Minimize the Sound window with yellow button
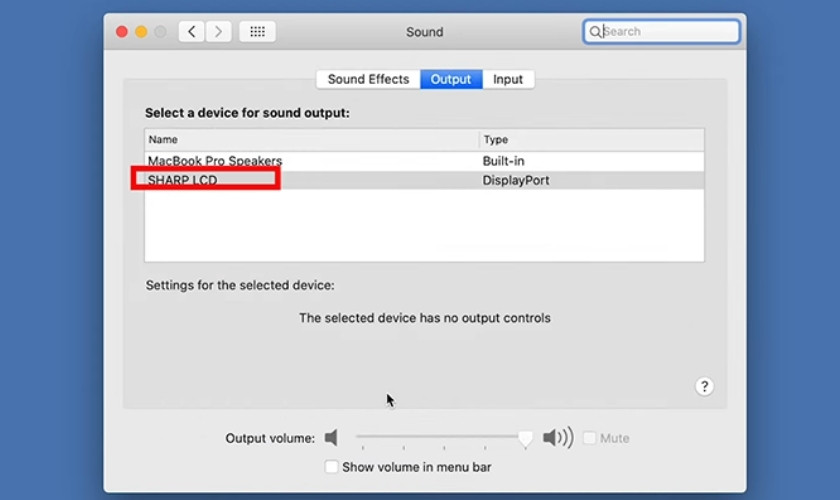840x500 pixels. (141, 32)
